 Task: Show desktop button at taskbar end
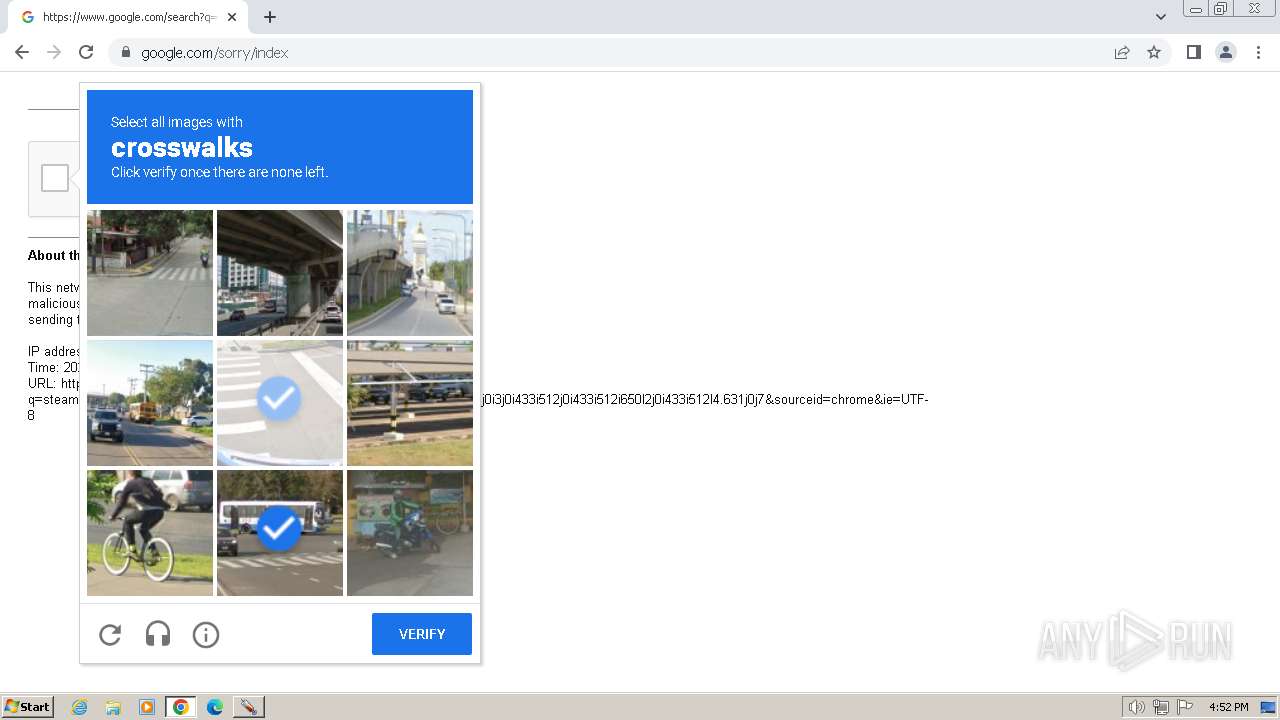(x=1268, y=707)
